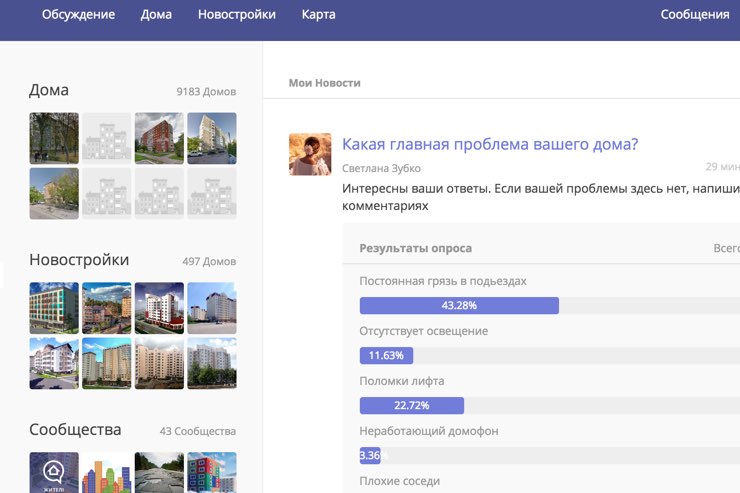Open the tall white tower thumbnail in Дома
The width and height of the screenshot is (740, 493).
point(211,138)
